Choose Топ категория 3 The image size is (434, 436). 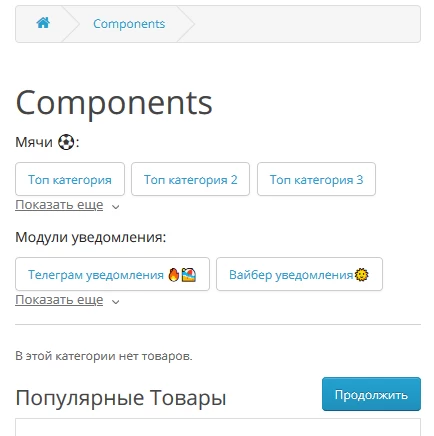click(316, 179)
